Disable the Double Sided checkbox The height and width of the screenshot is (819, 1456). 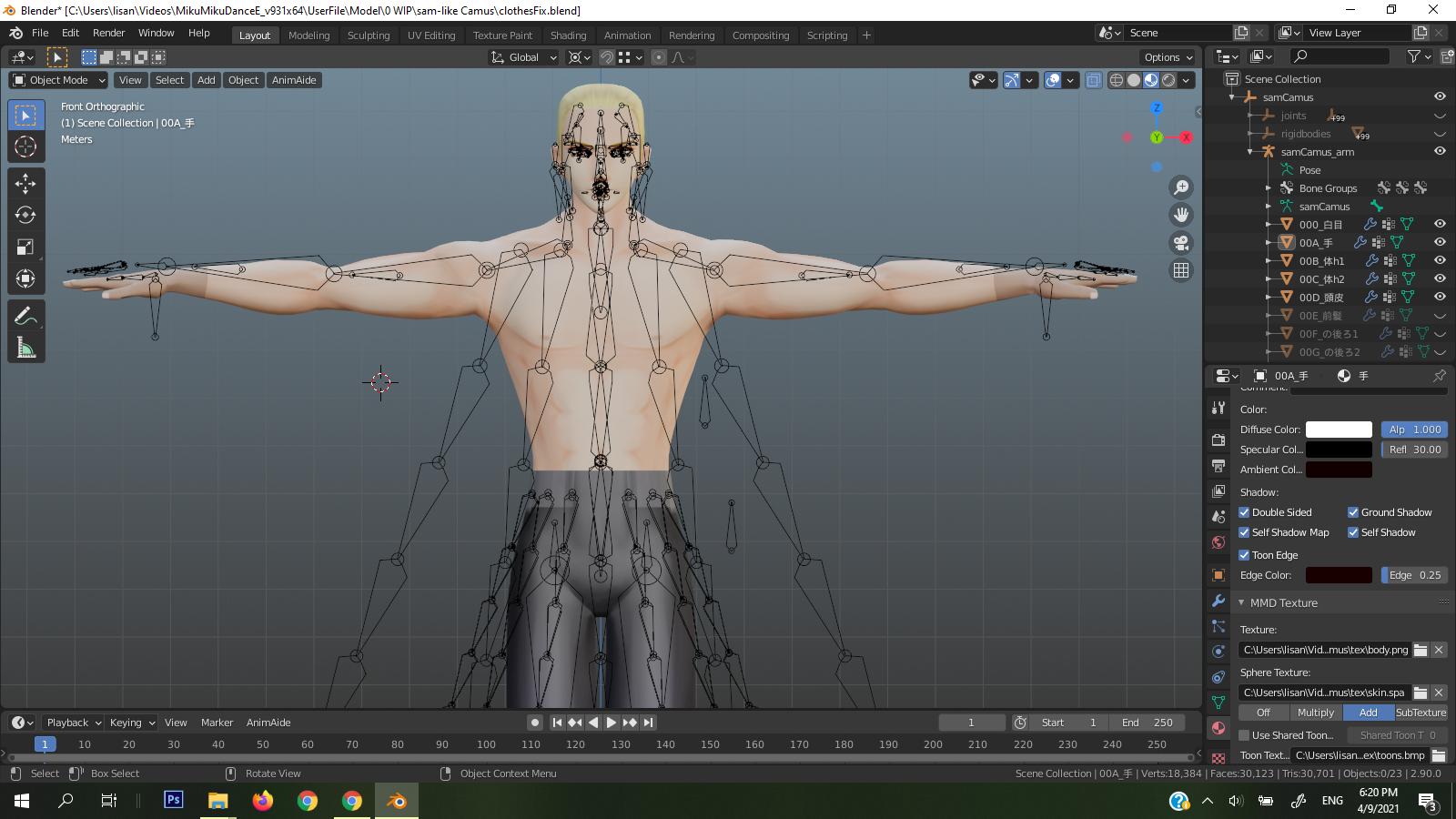pyautogui.click(x=1245, y=512)
